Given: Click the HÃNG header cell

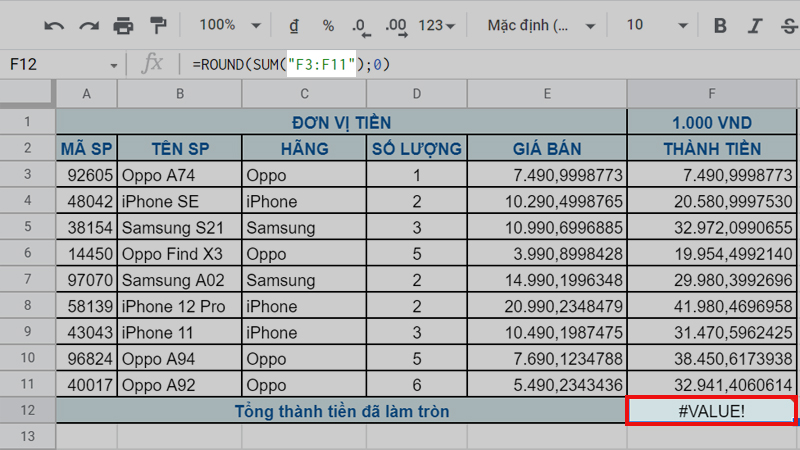Looking at the screenshot, I should tap(304, 148).
